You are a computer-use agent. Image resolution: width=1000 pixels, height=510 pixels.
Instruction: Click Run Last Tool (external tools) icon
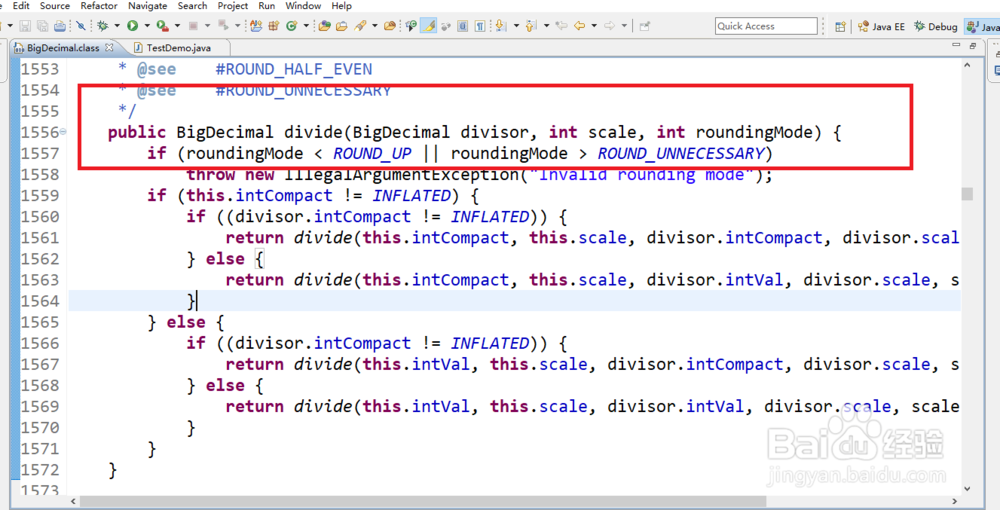[163, 26]
